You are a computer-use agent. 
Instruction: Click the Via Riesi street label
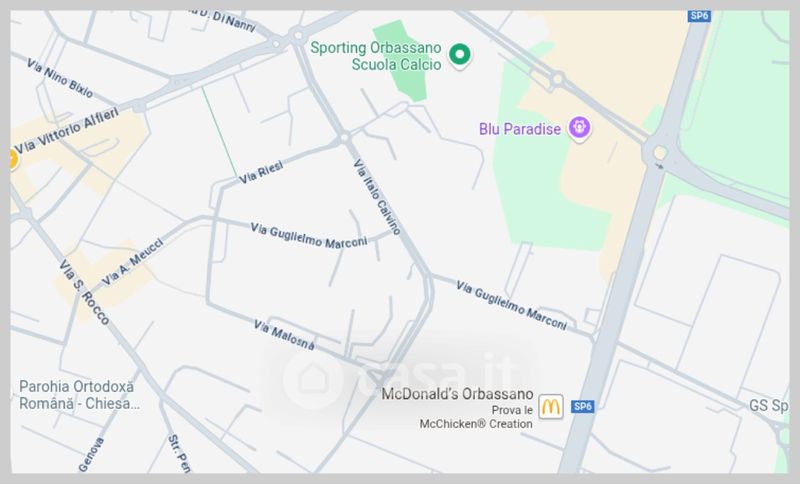tap(261, 172)
